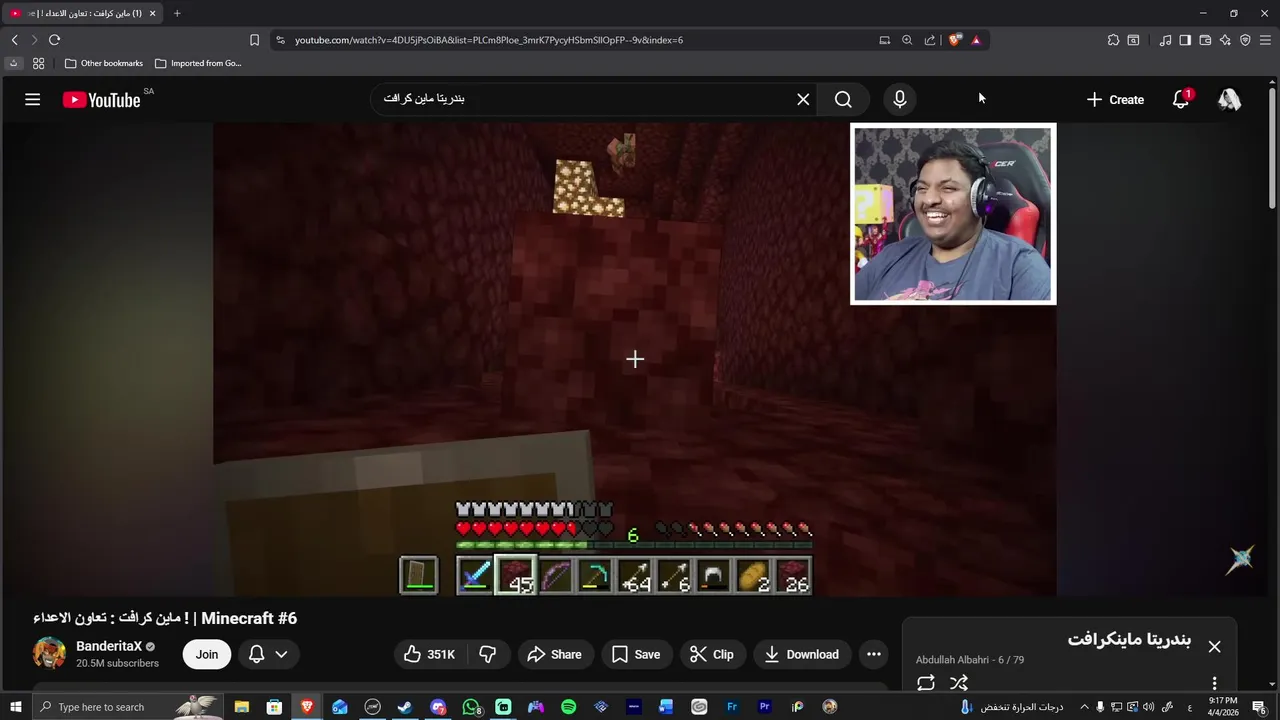
Task: Open the YouTube hamburger guide menu
Action: pyautogui.click(x=32, y=99)
